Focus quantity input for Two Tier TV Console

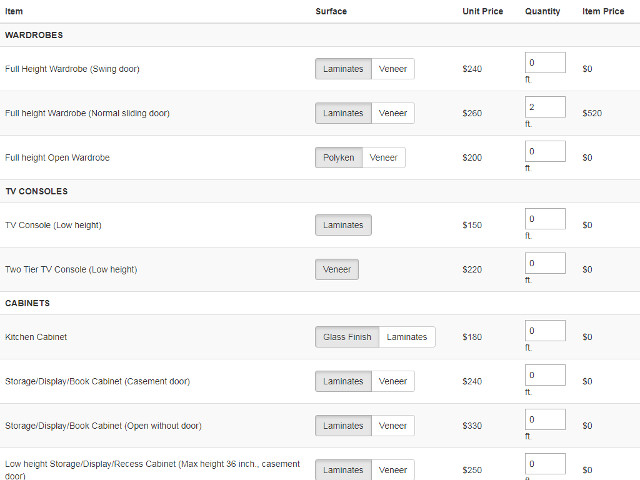point(545,263)
